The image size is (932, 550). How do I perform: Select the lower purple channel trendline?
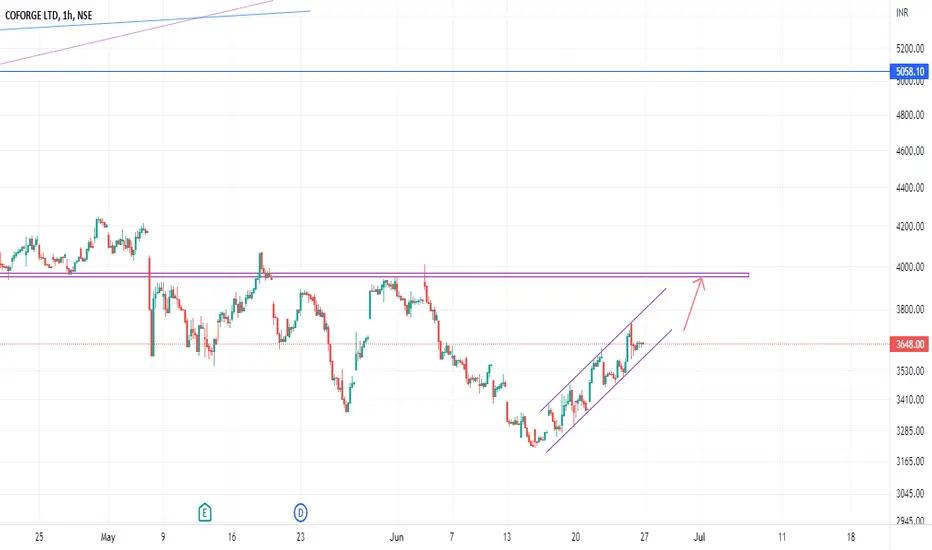[x=609, y=391]
